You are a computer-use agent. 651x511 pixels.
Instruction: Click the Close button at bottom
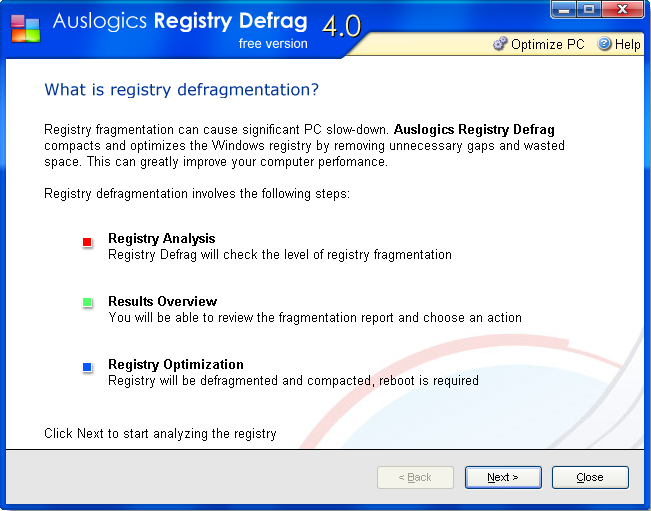tap(590, 477)
